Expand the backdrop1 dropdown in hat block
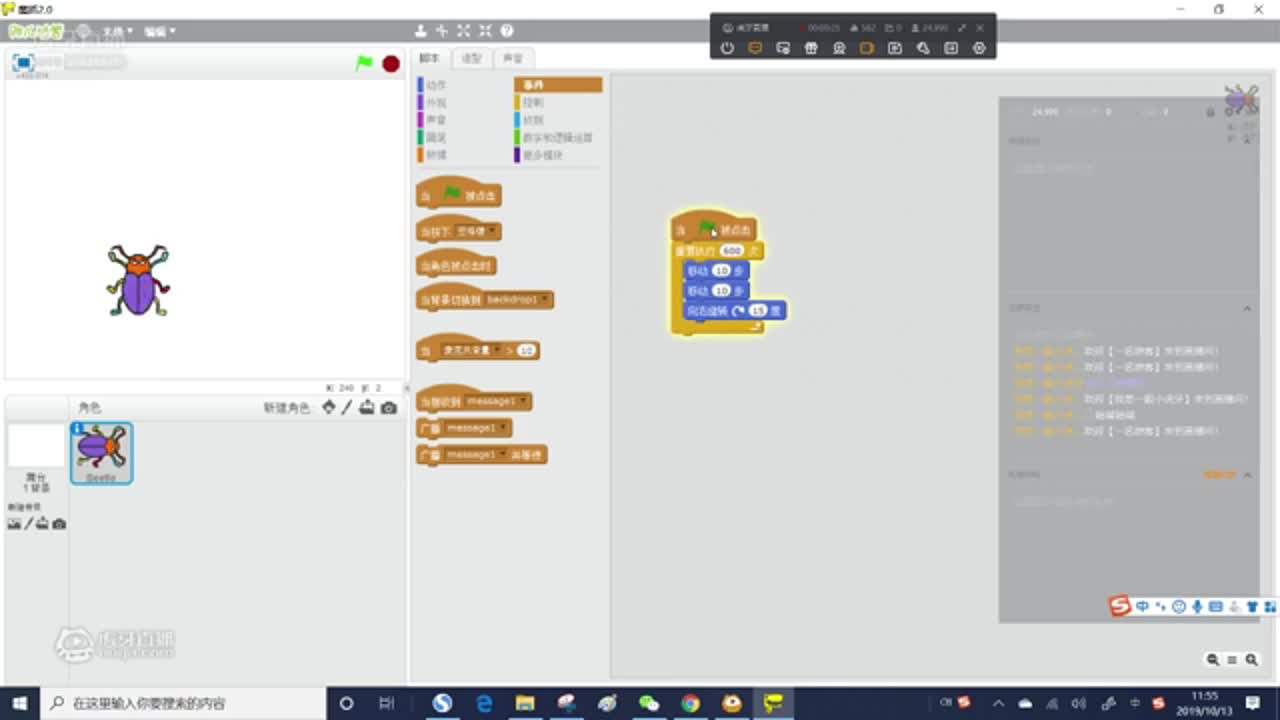1280x720 pixels. coord(545,300)
